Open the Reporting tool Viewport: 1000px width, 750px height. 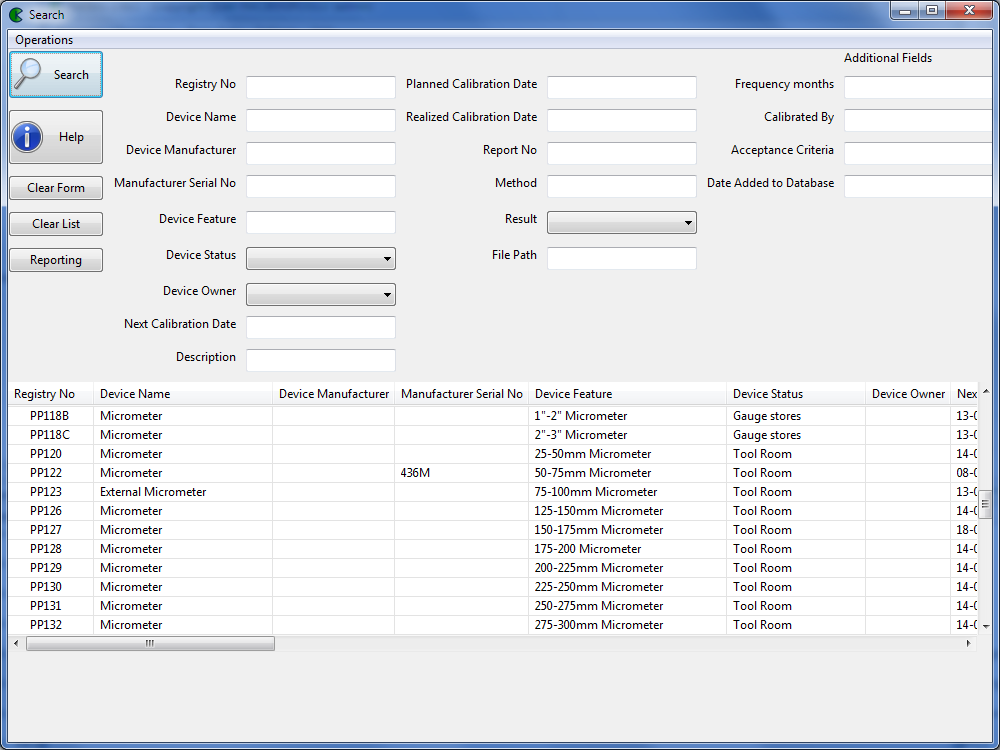[x=55, y=260]
